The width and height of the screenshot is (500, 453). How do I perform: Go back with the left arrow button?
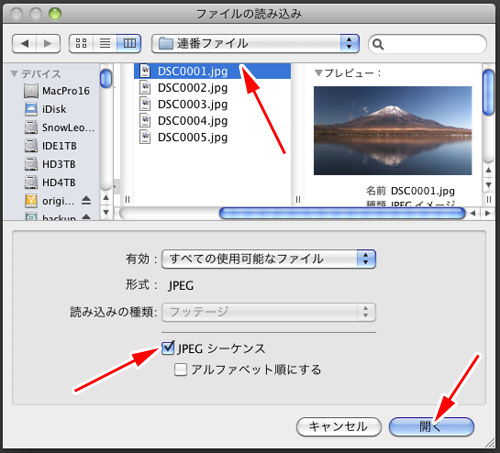click(x=24, y=44)
